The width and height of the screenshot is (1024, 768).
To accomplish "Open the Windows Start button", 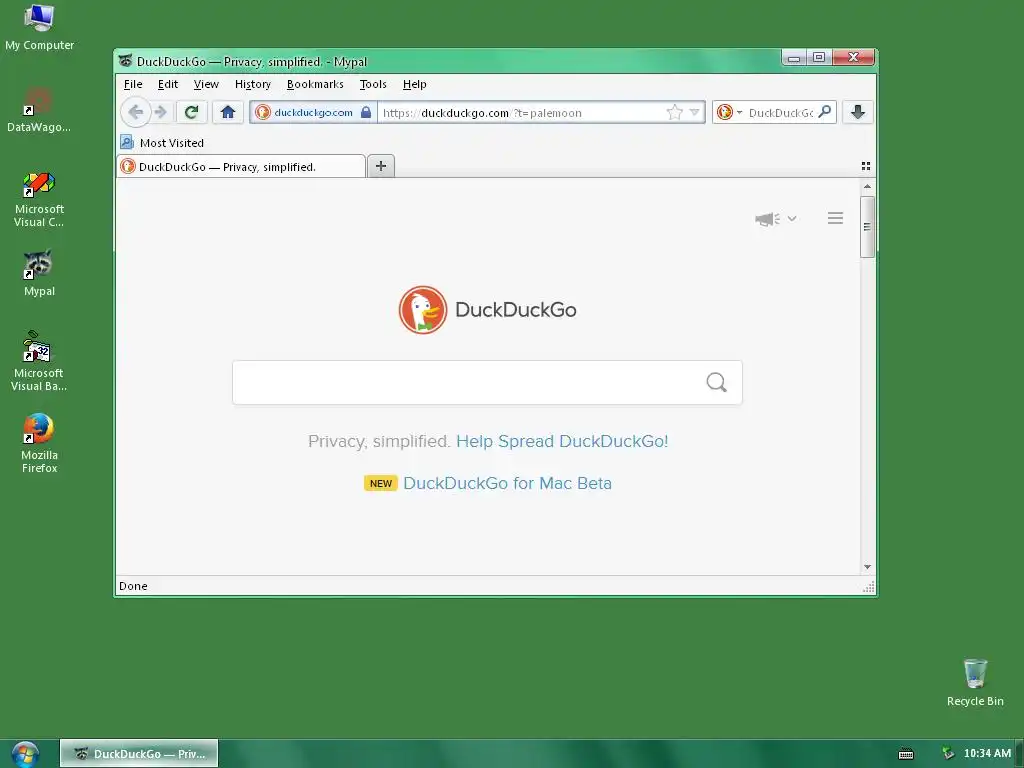I will click(x=25, y=754).
